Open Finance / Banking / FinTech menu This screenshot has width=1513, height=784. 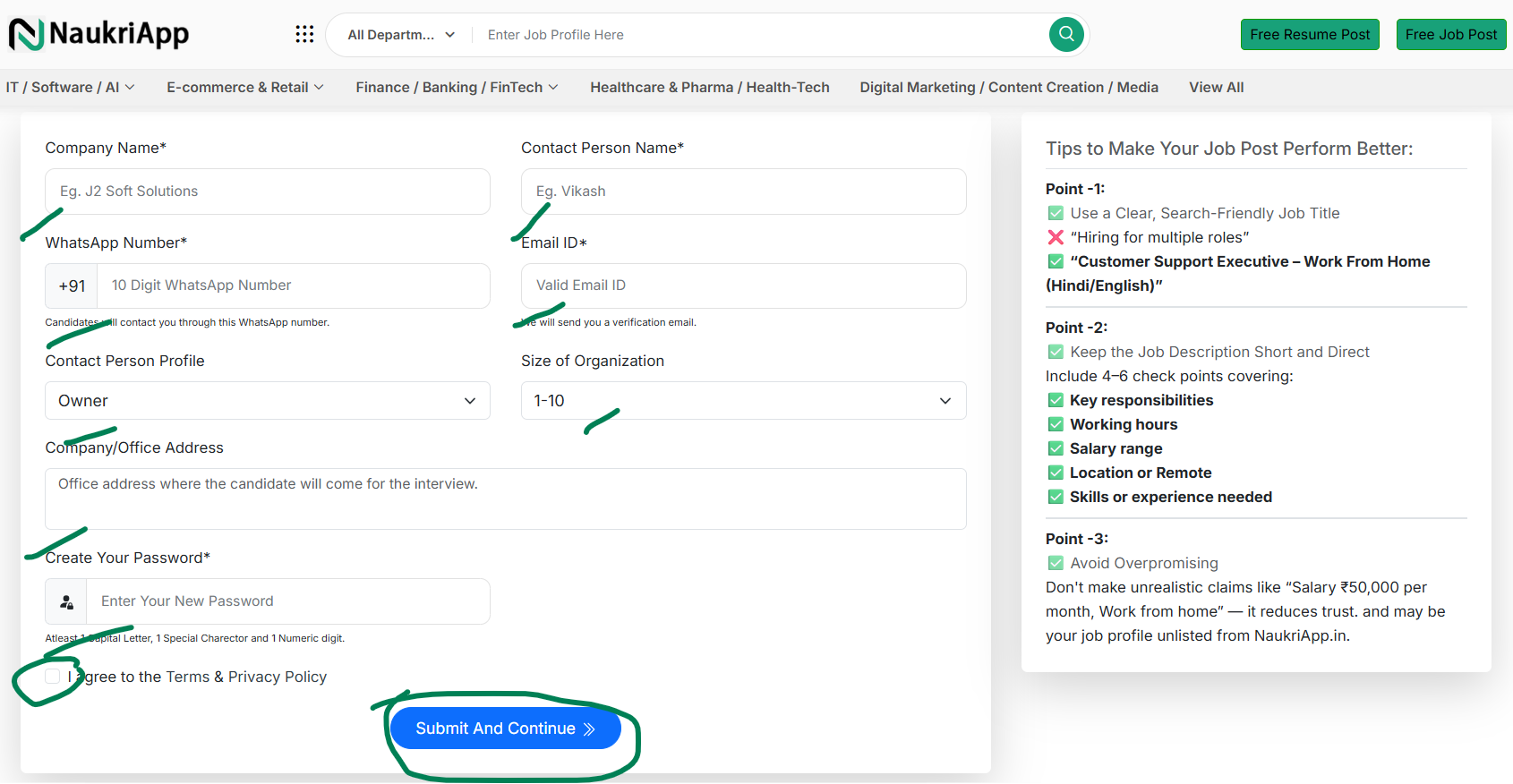coord(457,88)
